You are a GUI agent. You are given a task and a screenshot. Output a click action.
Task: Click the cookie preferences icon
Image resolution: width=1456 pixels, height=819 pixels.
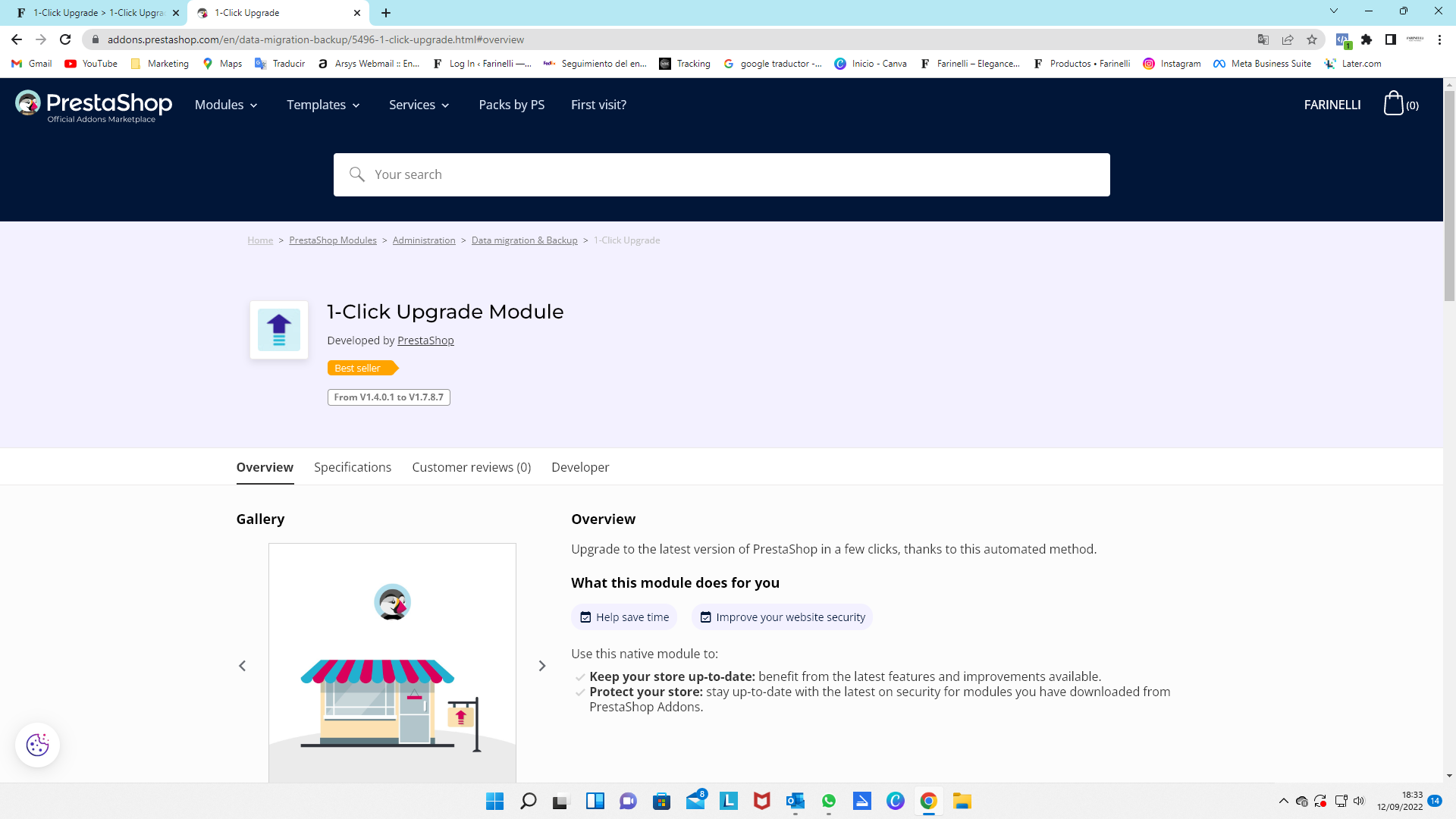point(37,745)
